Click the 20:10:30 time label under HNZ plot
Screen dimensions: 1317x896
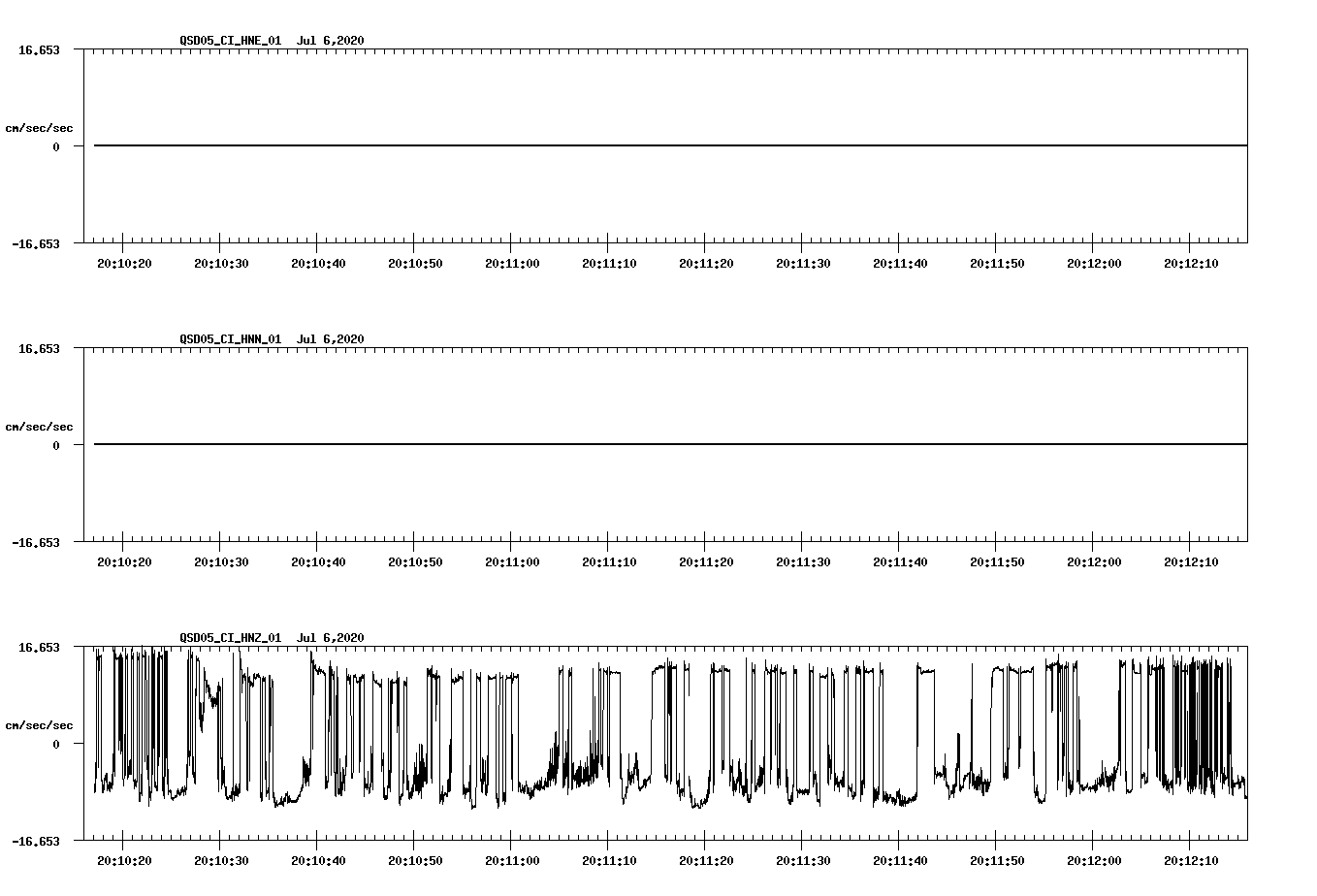[221, 860]
